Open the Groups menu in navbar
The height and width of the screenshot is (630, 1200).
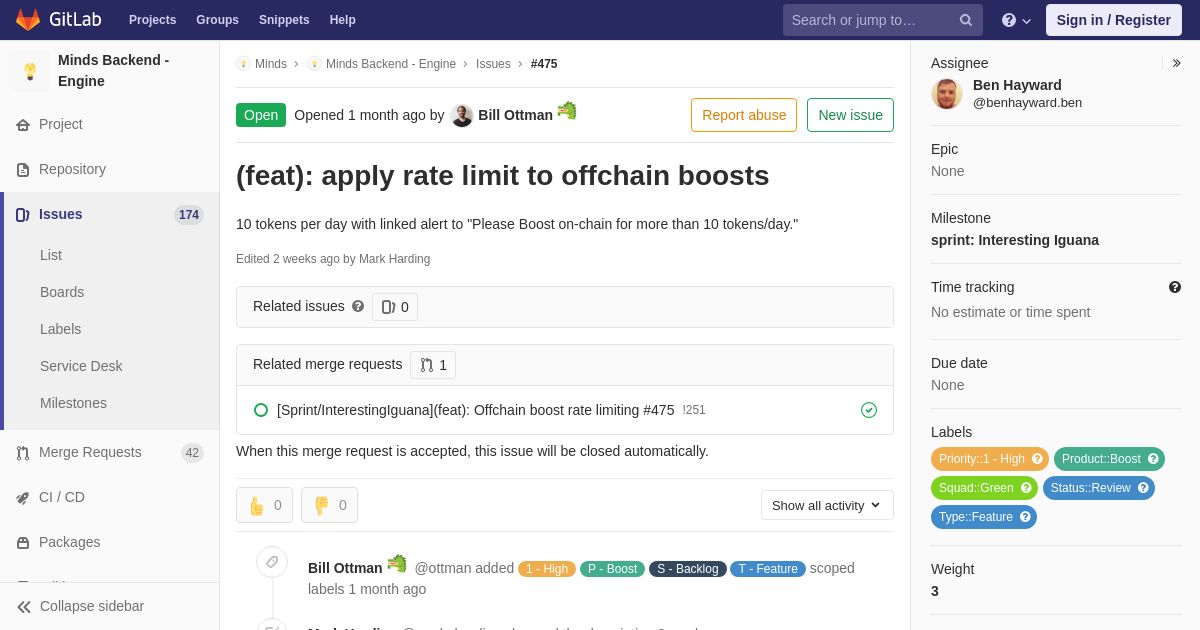217,20
